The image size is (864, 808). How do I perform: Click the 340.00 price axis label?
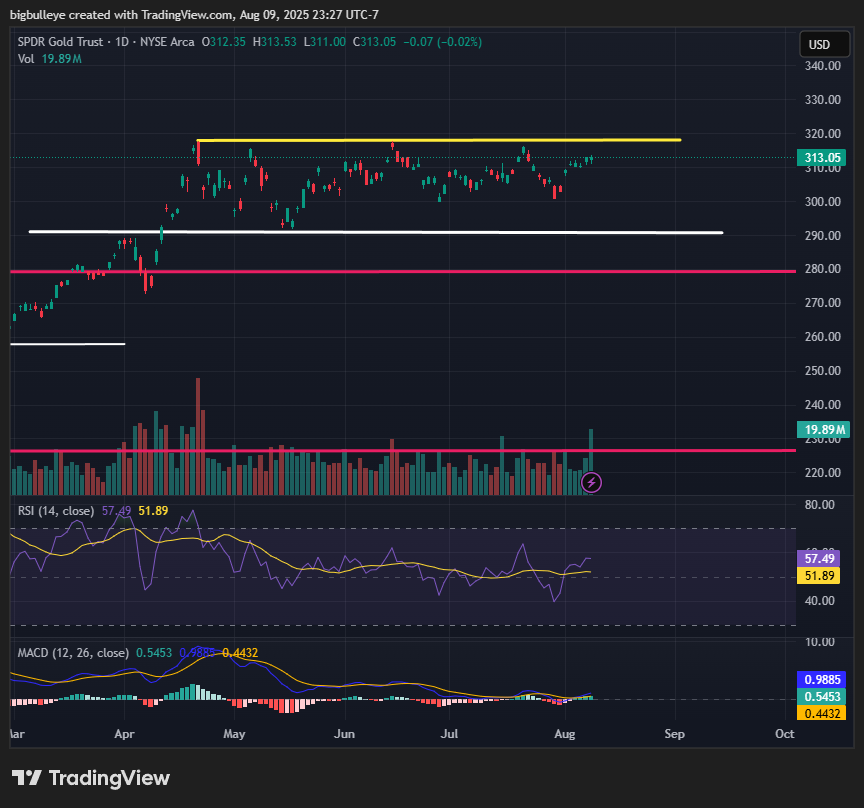823,66
